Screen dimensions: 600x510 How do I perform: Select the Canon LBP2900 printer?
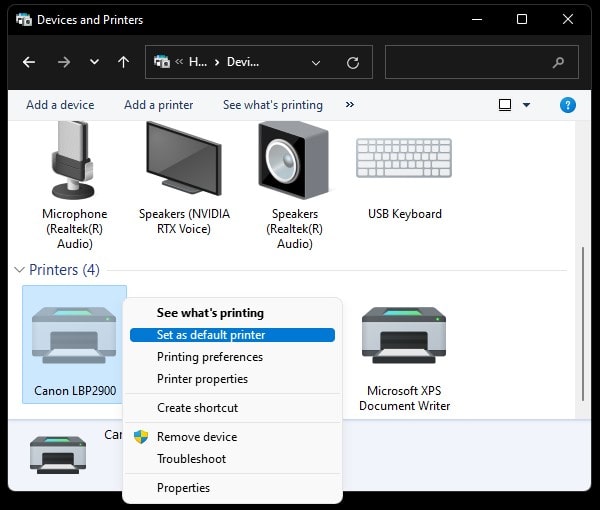pos(75,344)
